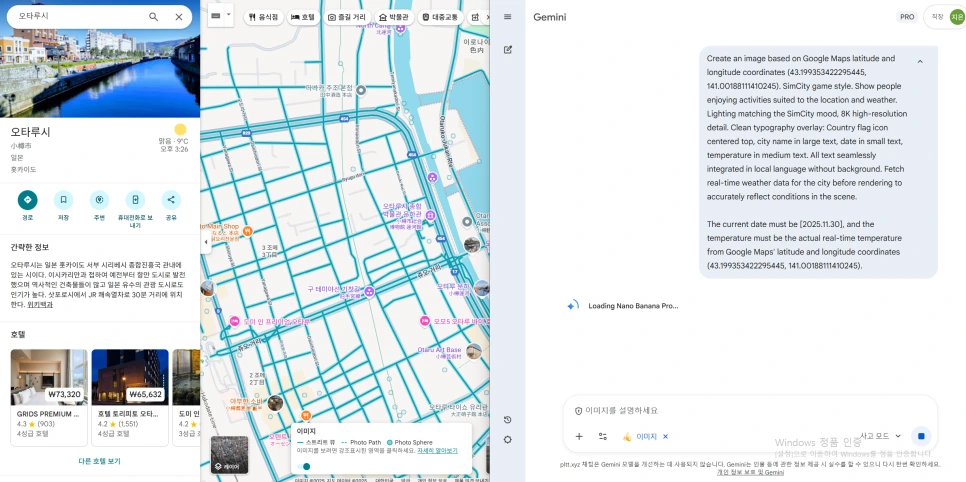Select the 음식점 category chip
The width and height of the screenshot is (966, 482).
tap(263, 17)
